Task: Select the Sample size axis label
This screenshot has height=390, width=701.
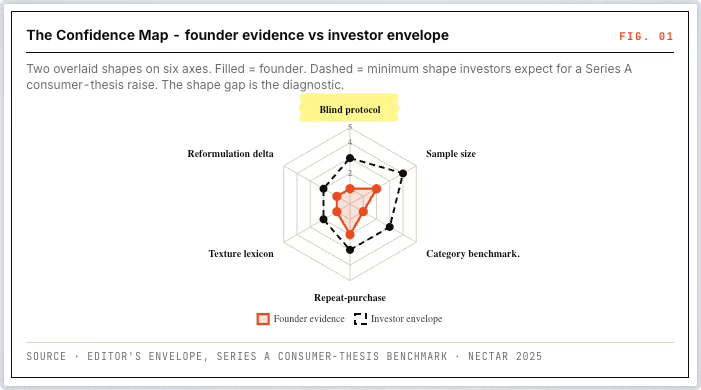Action: 451,153
